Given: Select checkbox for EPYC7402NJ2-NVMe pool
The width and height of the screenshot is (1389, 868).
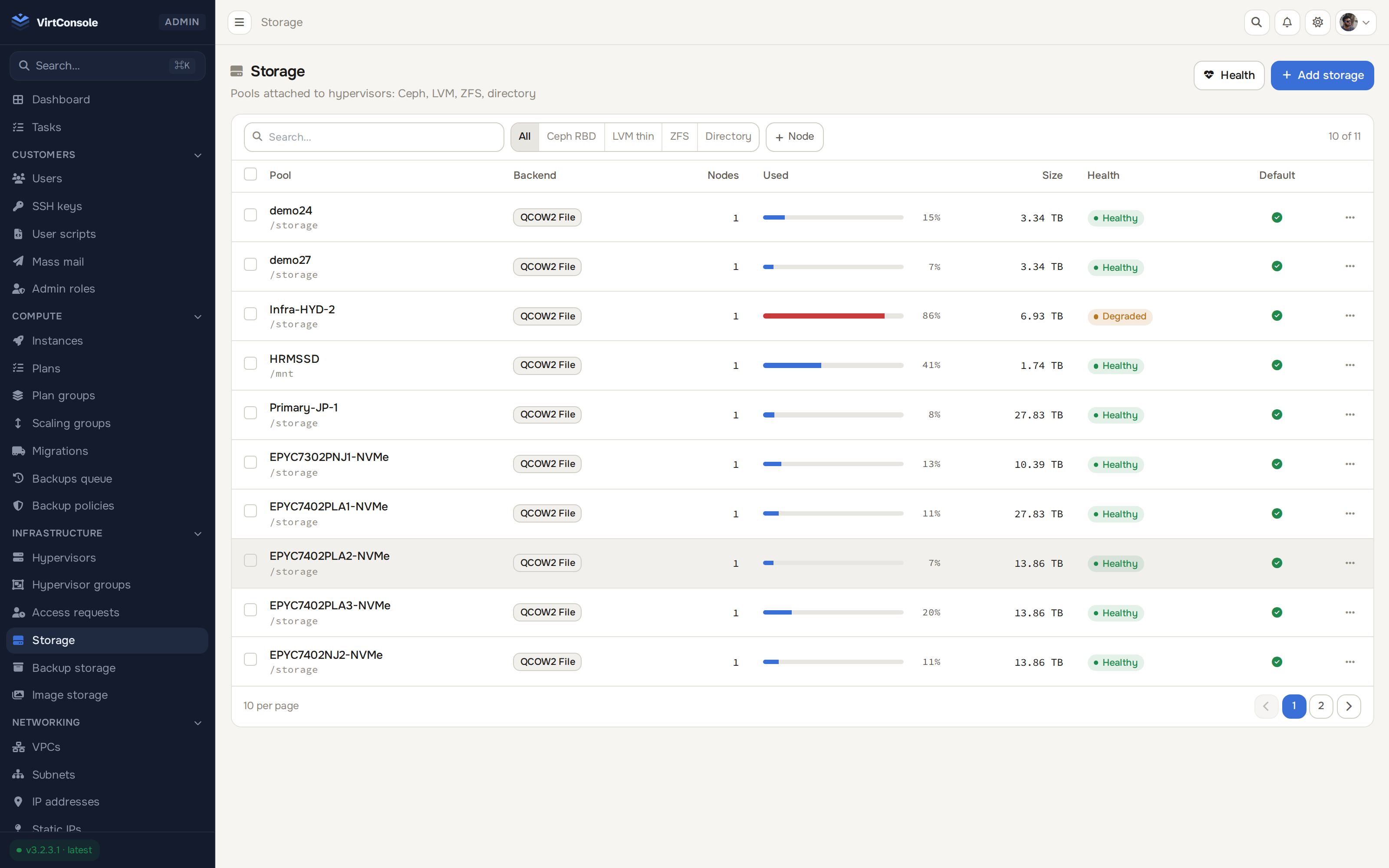Looking at the screenshot, I should click(x=250, y=660).
